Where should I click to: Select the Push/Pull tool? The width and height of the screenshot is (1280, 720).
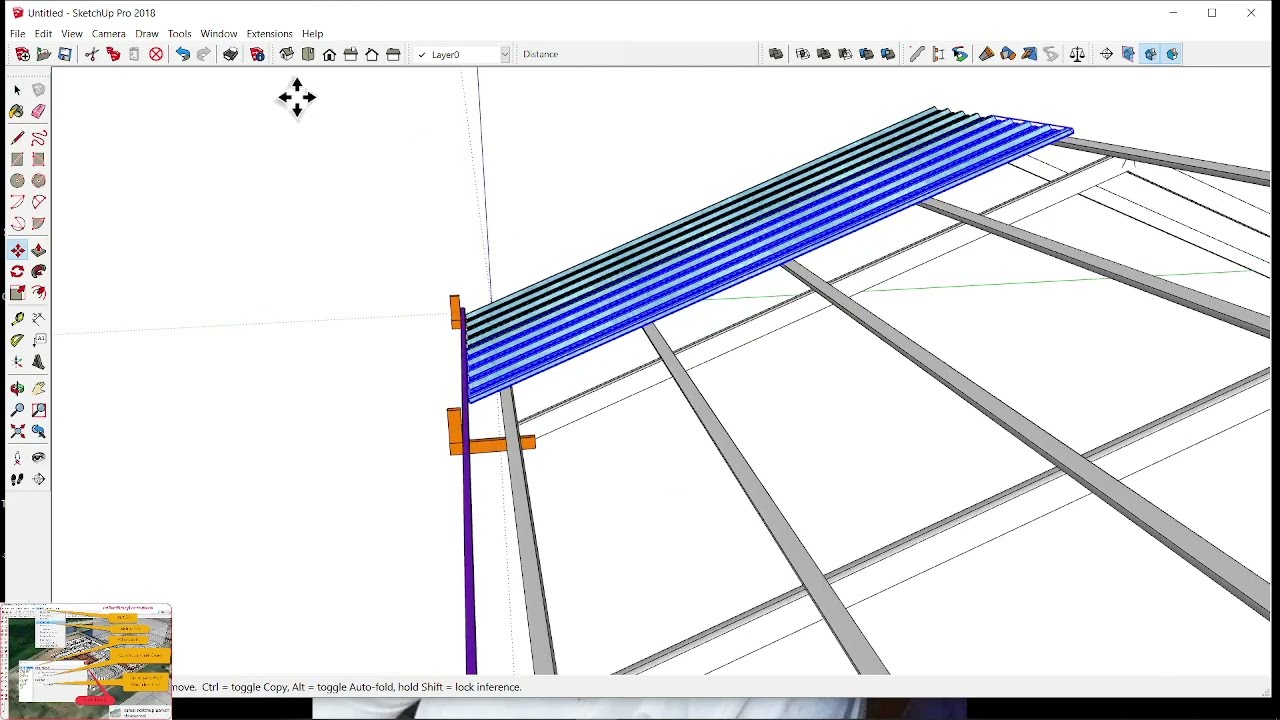(x=38, y=251)
